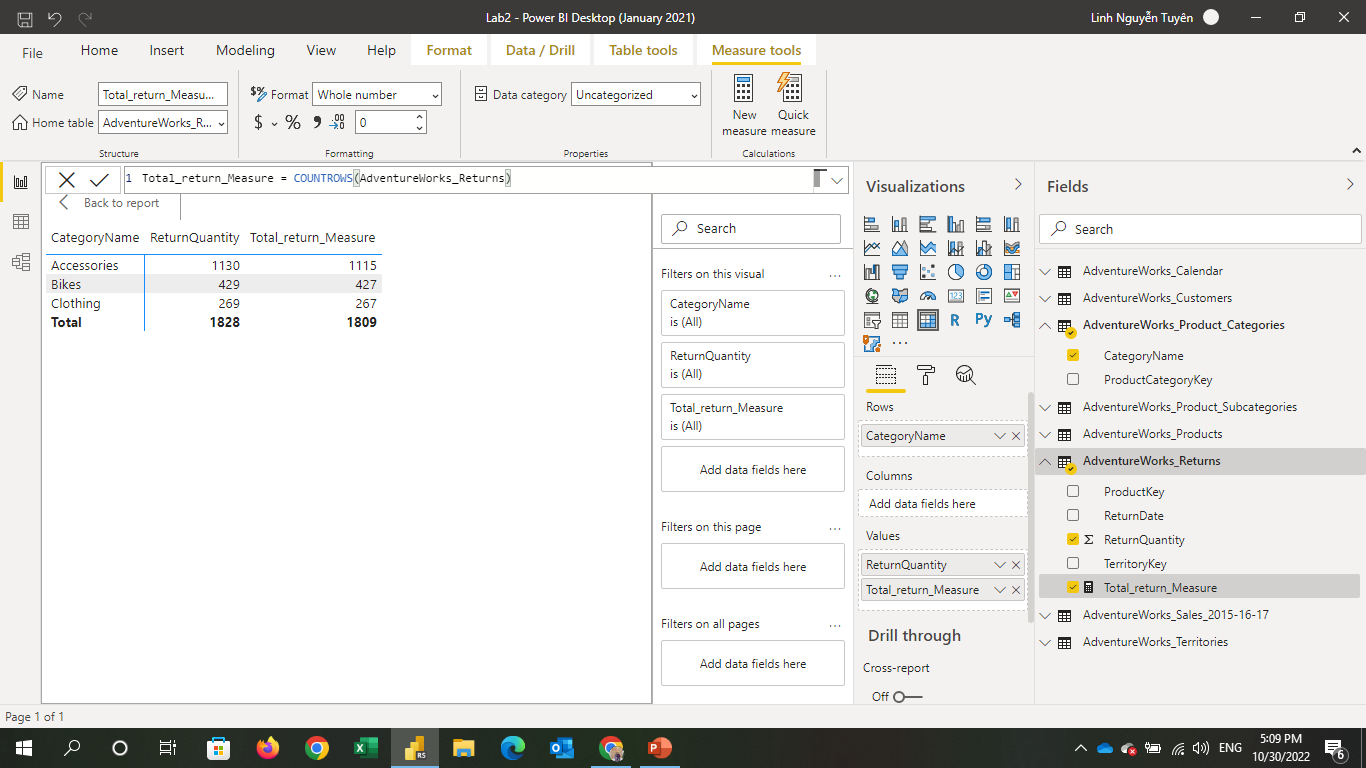This screenshot has height=768, width=1366.
Task: Select the Donut chart visualization
Action: coord(984,271)
